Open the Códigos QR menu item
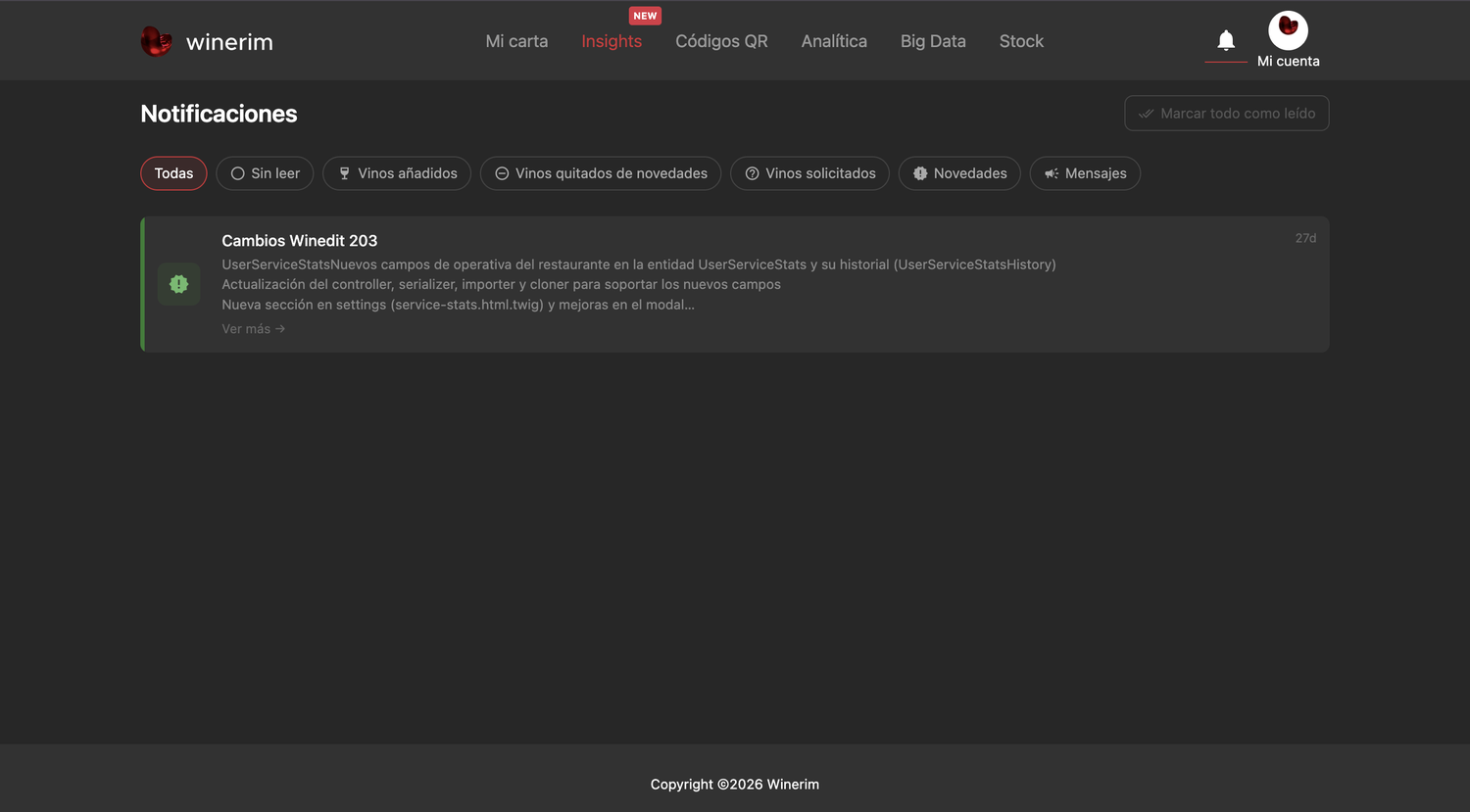 click(721, 41)
